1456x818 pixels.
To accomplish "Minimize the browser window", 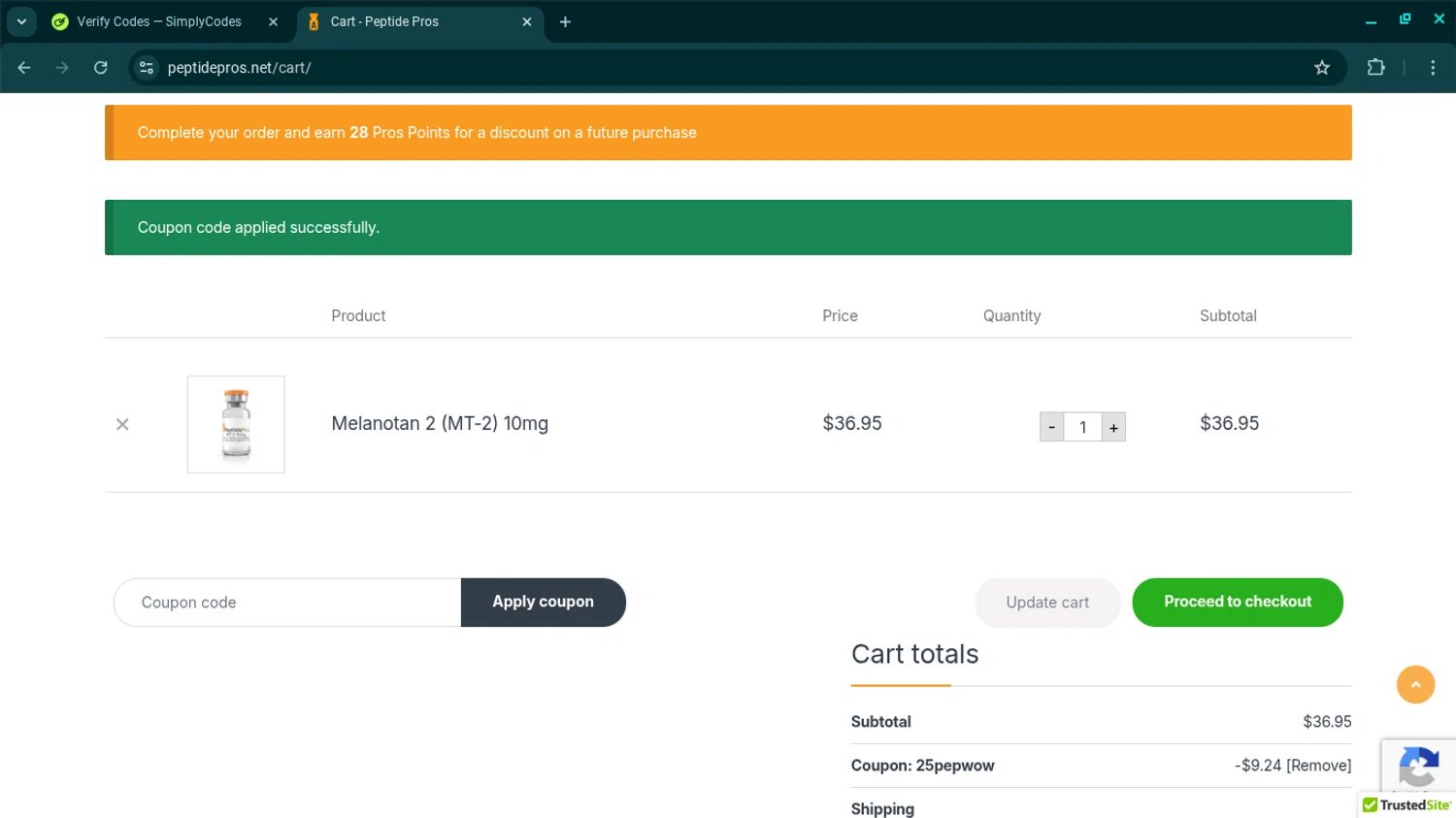I will [x=1371, y=20].
